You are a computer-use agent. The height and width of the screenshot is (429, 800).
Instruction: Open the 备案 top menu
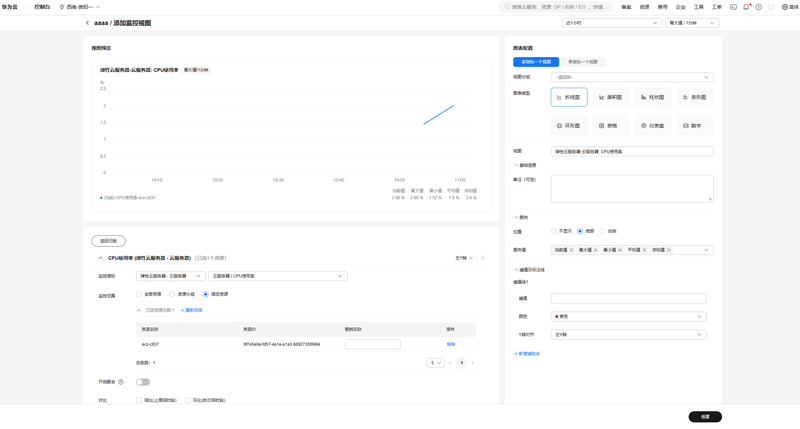(626, 7)
